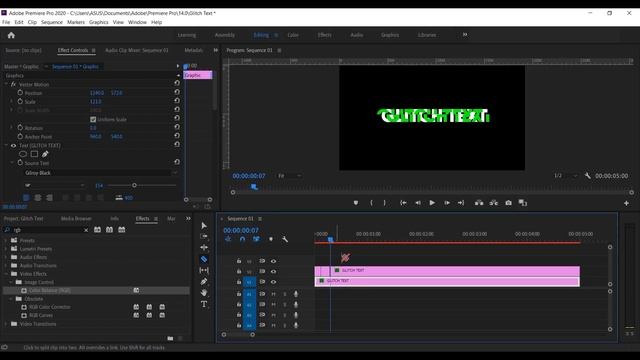Create 4-point polygon mask
This screenshot has width=640, height=360.
point(34,154)
